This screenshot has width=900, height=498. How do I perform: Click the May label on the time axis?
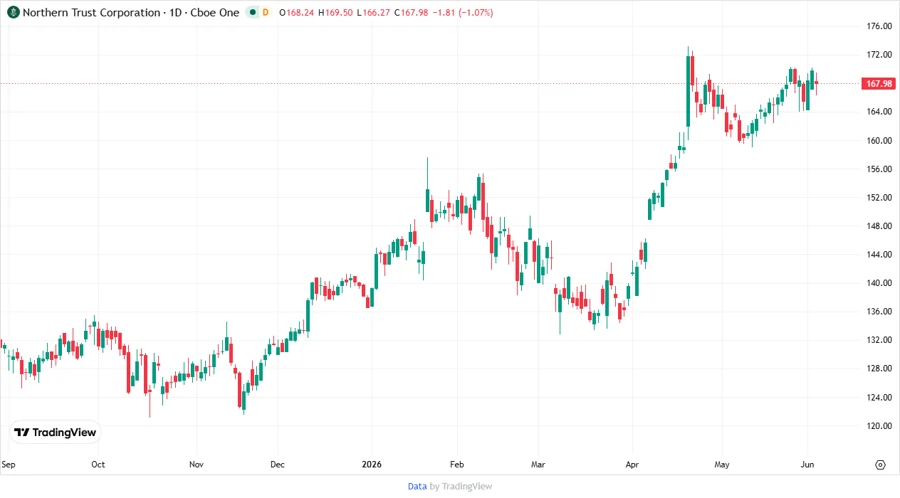coord(722,465)
